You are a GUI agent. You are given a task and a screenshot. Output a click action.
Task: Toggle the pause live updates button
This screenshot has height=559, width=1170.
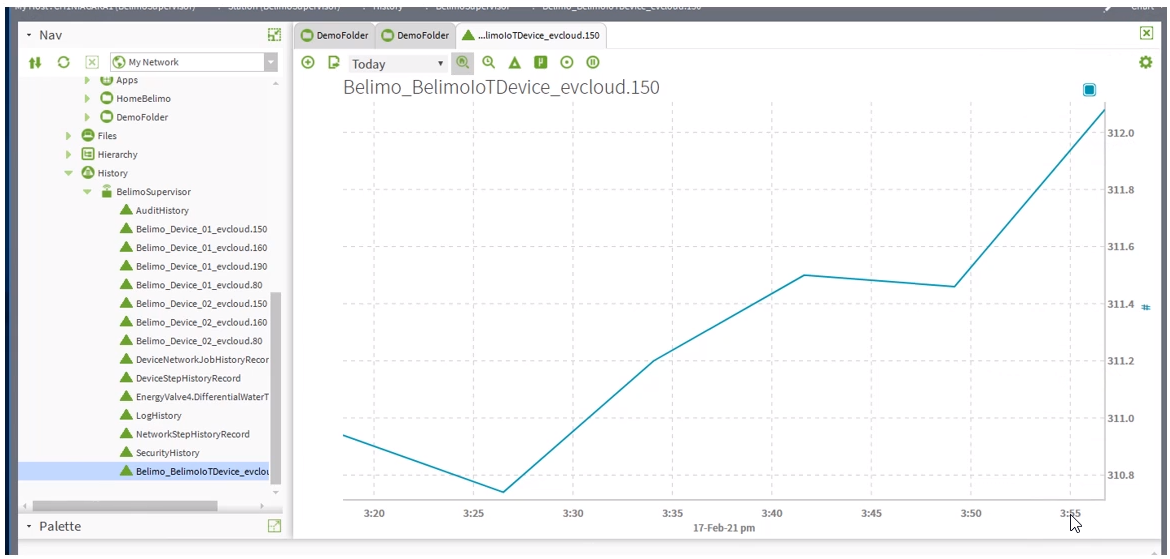click(592, 62)
